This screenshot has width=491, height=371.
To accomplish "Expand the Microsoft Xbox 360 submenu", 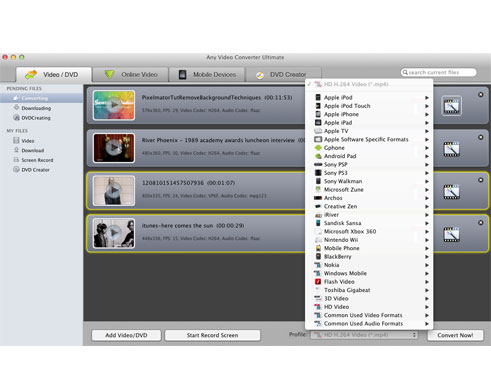I will click(369, 231).
